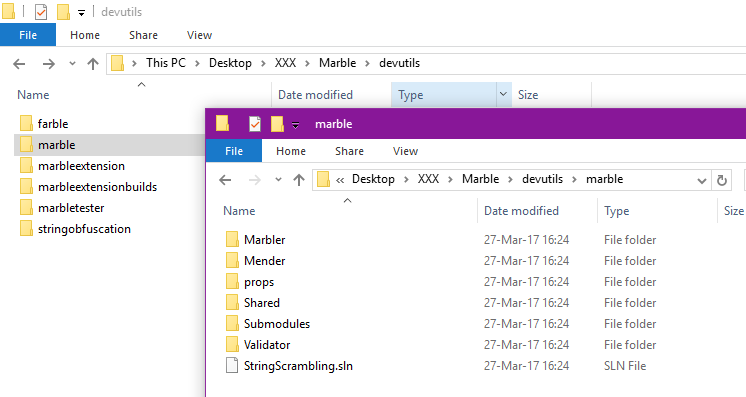746x397 pixels.
Task: Click the Properties checkmark icon in marble title bar
Action: [x=255, y=124]
